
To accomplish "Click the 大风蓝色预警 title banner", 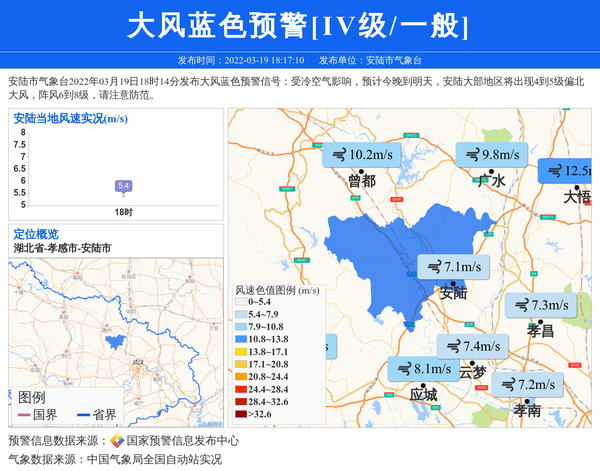I will 298,26.
